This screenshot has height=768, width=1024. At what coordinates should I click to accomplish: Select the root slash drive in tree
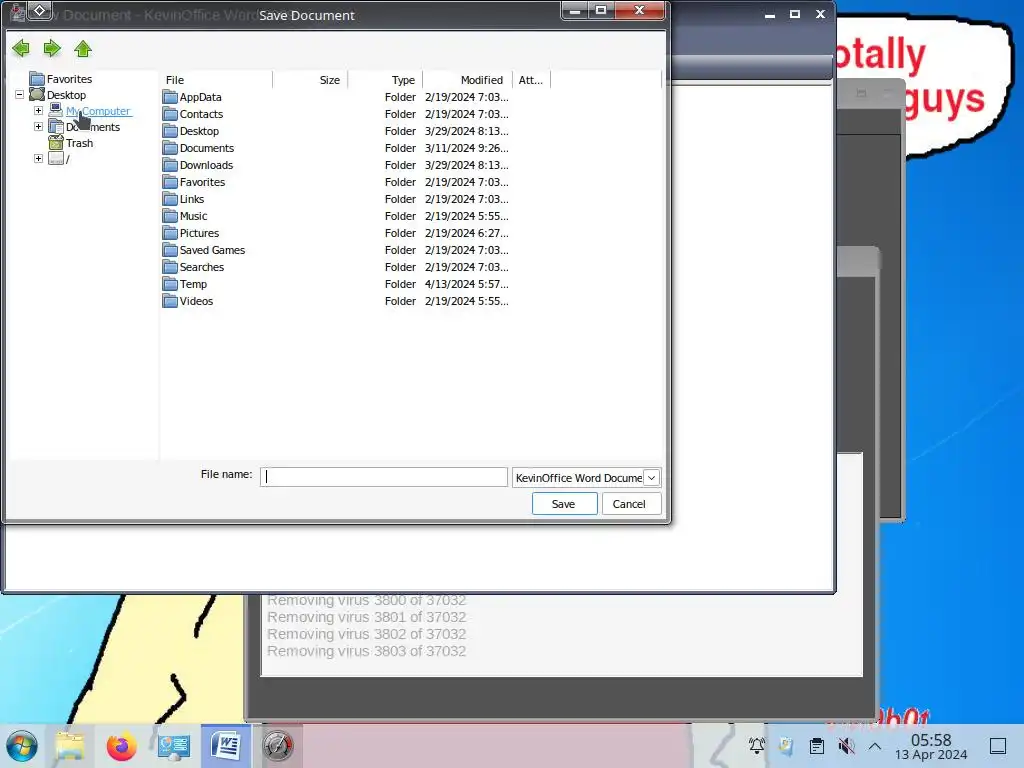67,159
